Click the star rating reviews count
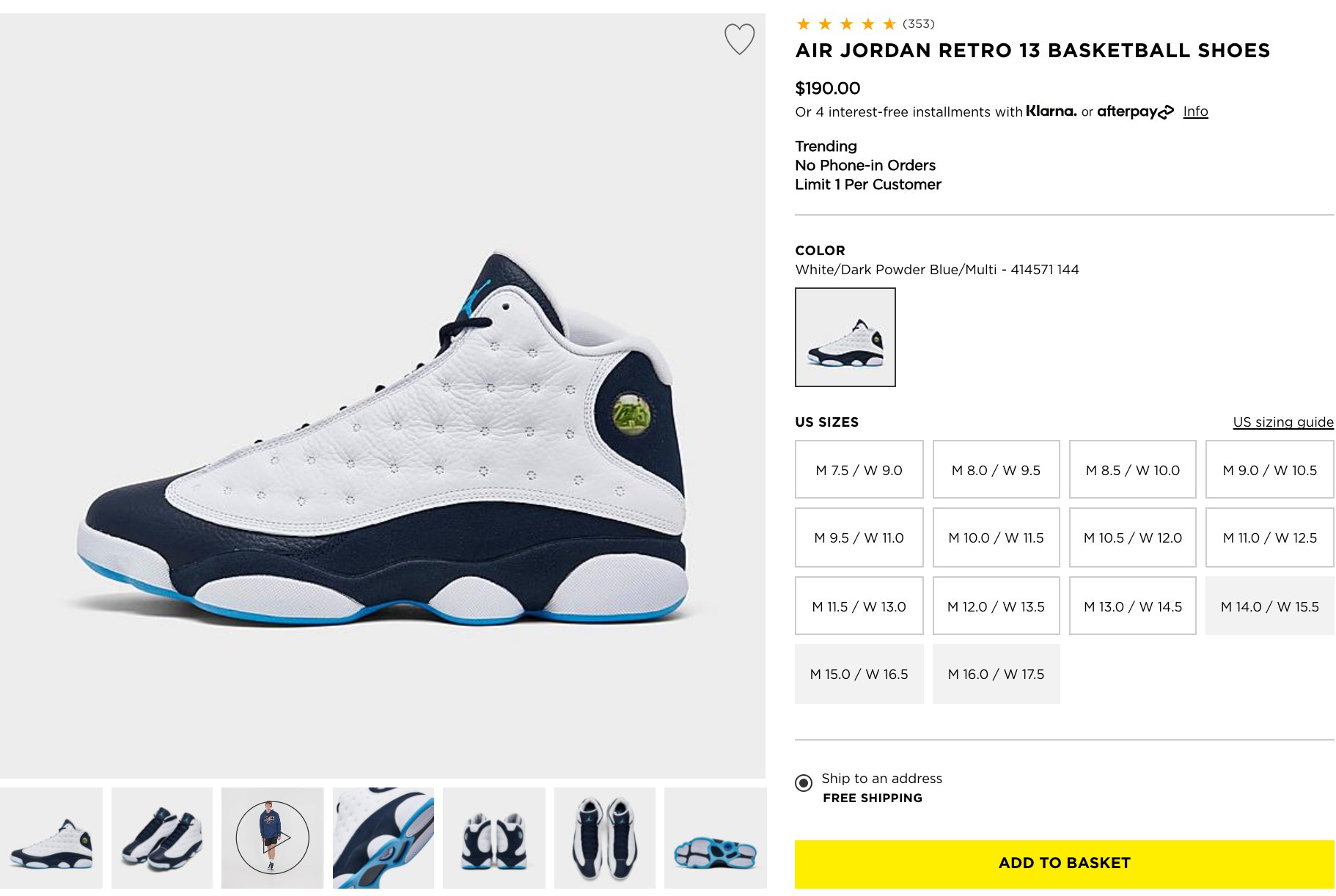 tap(918, 24)
